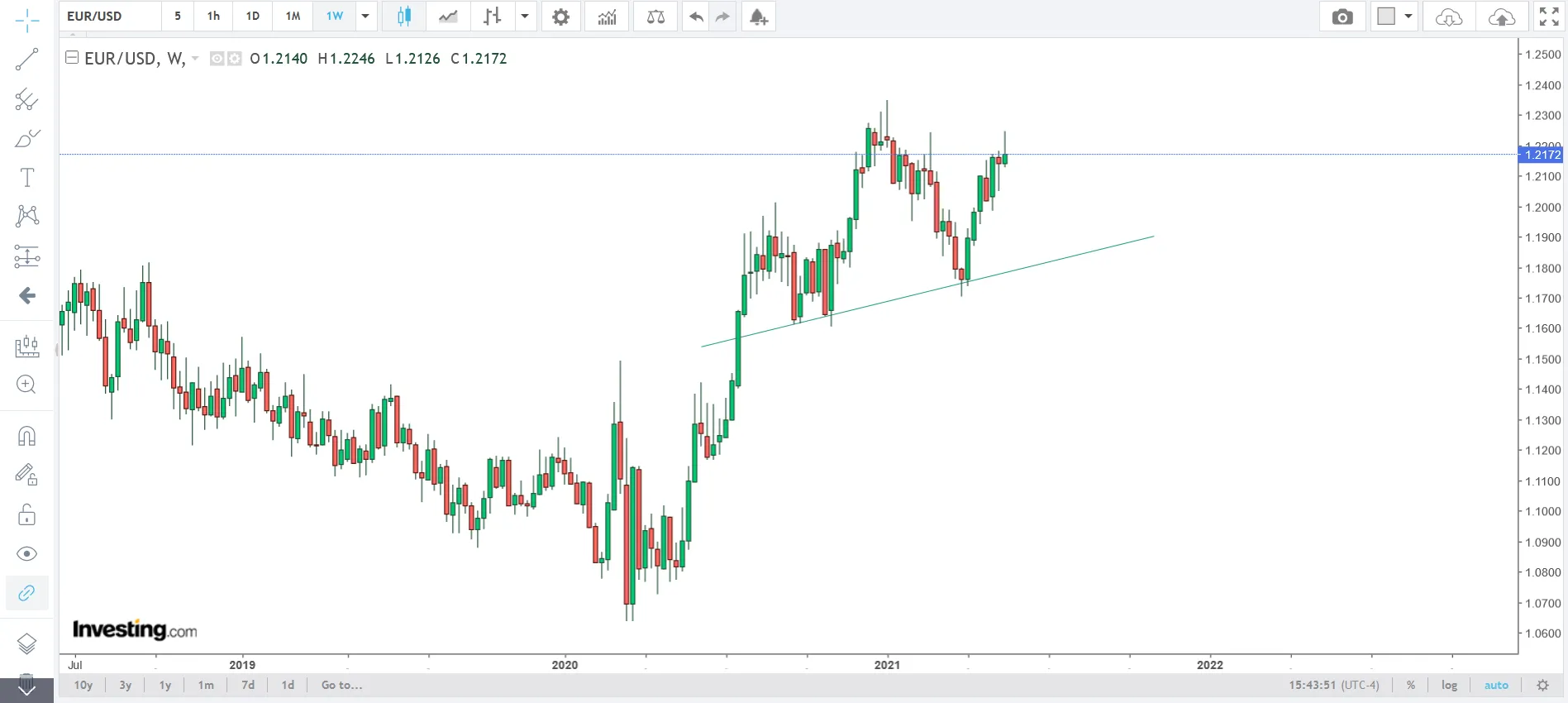1568x703 pixels.
Task: Enter fullscreen chart mode
Action: pyautogui.click(x=1549, y=17)
